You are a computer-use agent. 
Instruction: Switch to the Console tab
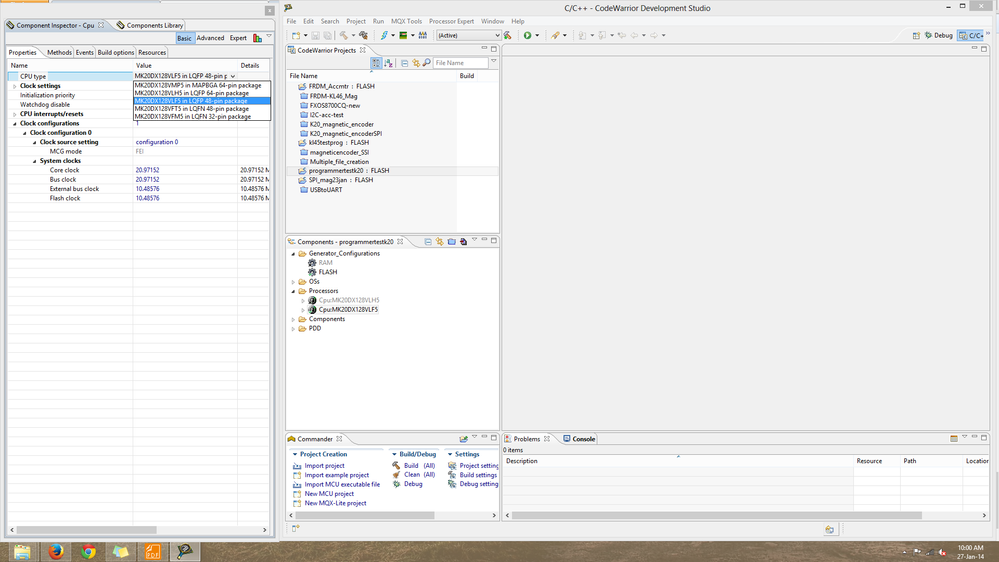click(579, 439)
